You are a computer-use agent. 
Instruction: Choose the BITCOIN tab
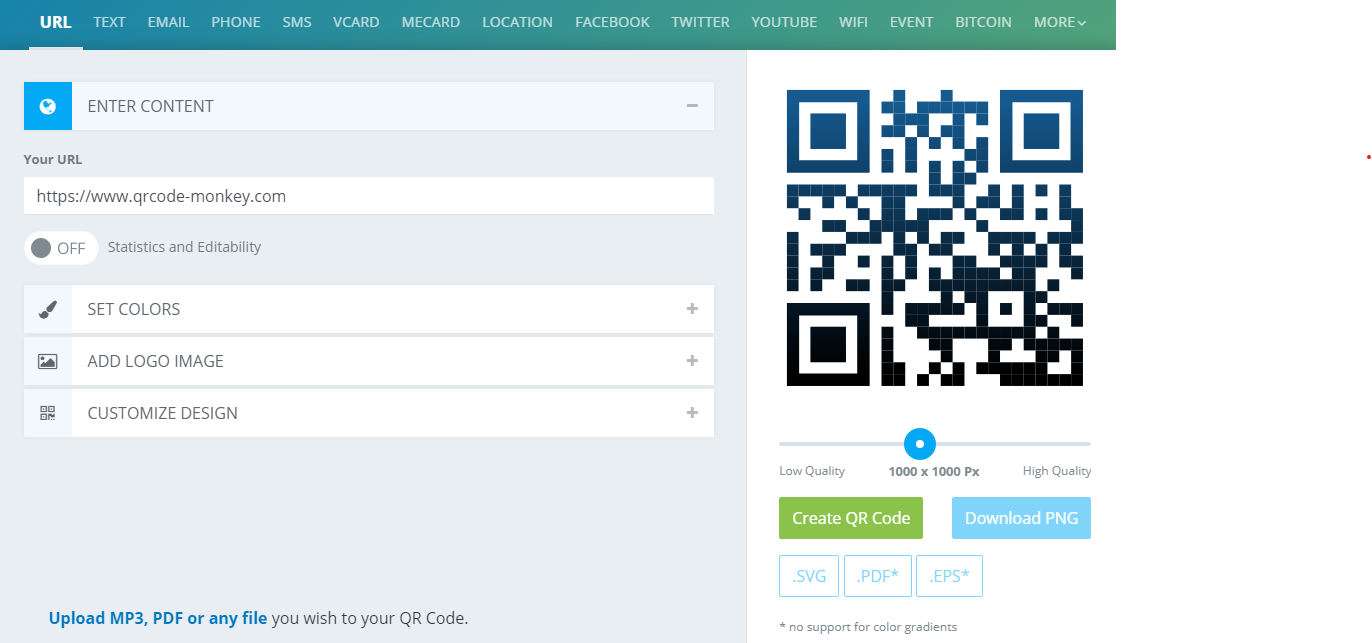[983, 22]
